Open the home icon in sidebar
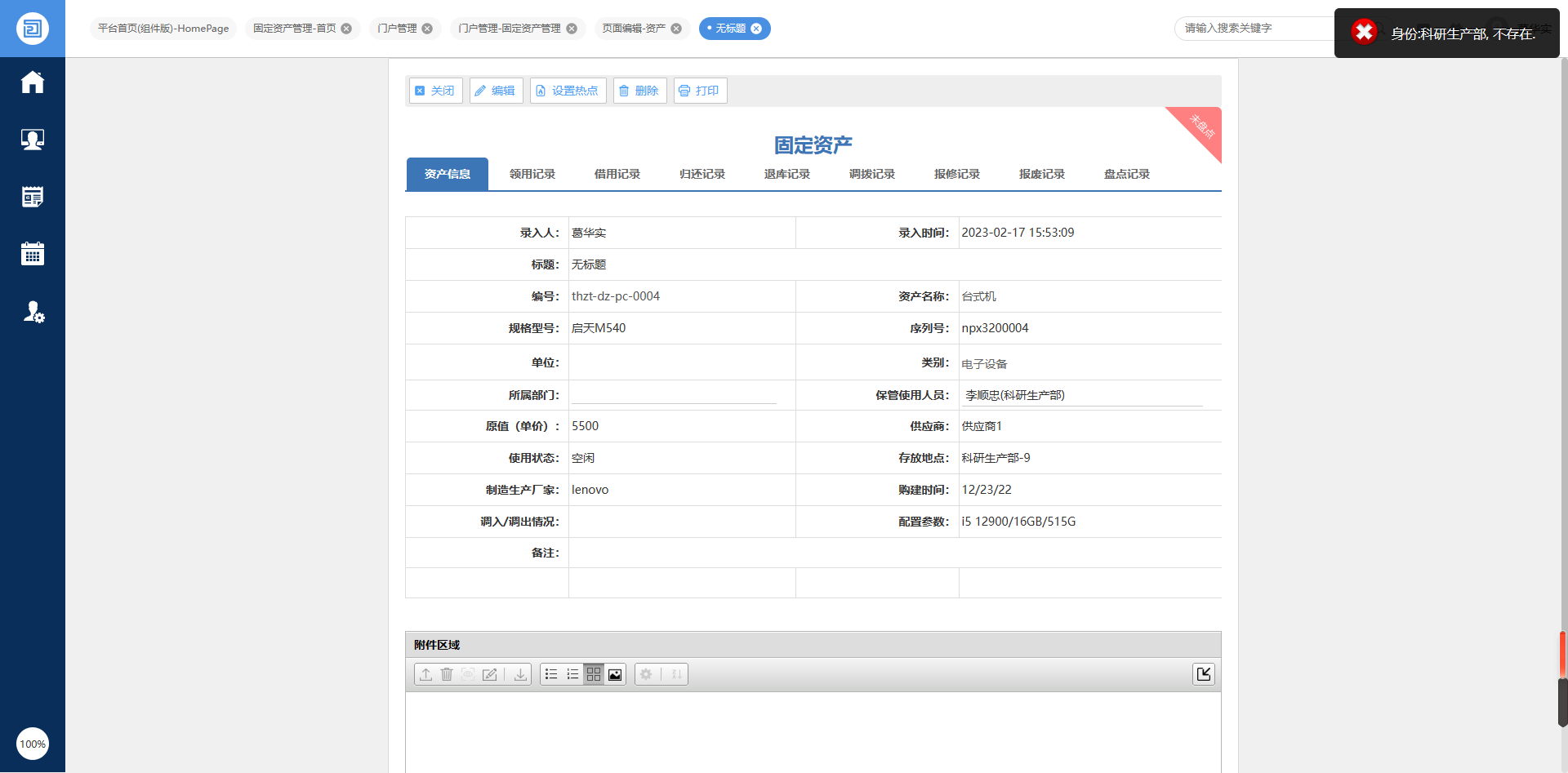 (x=33, y=82)
